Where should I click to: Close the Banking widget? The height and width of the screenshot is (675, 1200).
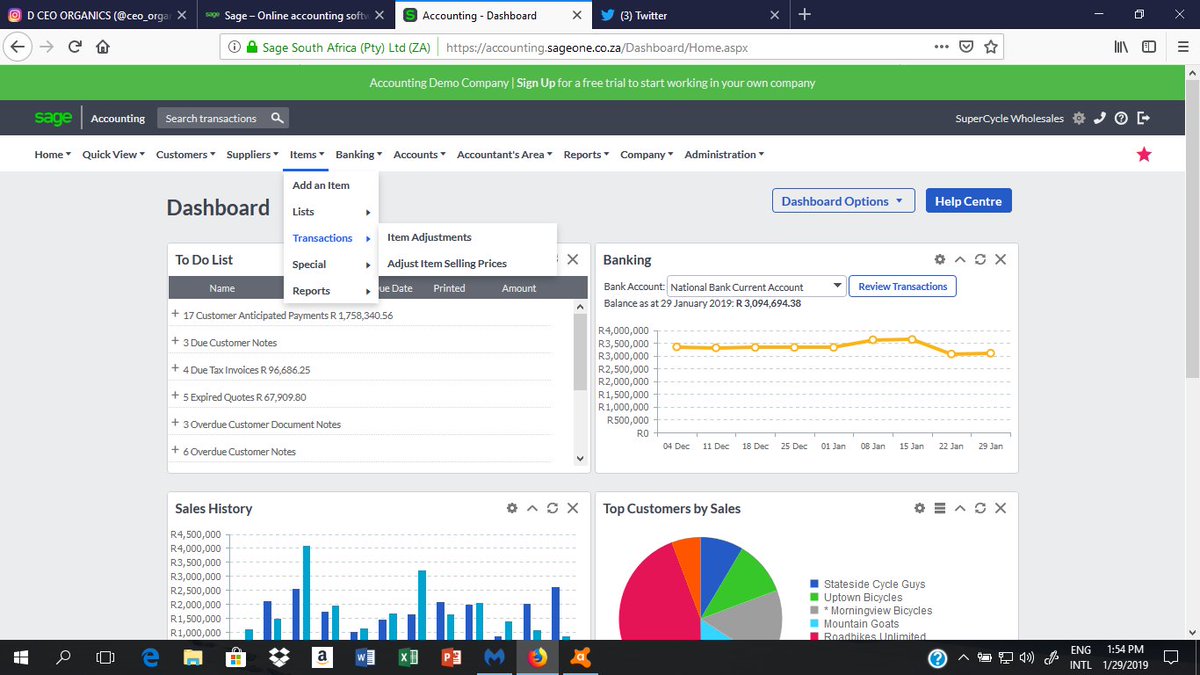tap(1000, 259)
